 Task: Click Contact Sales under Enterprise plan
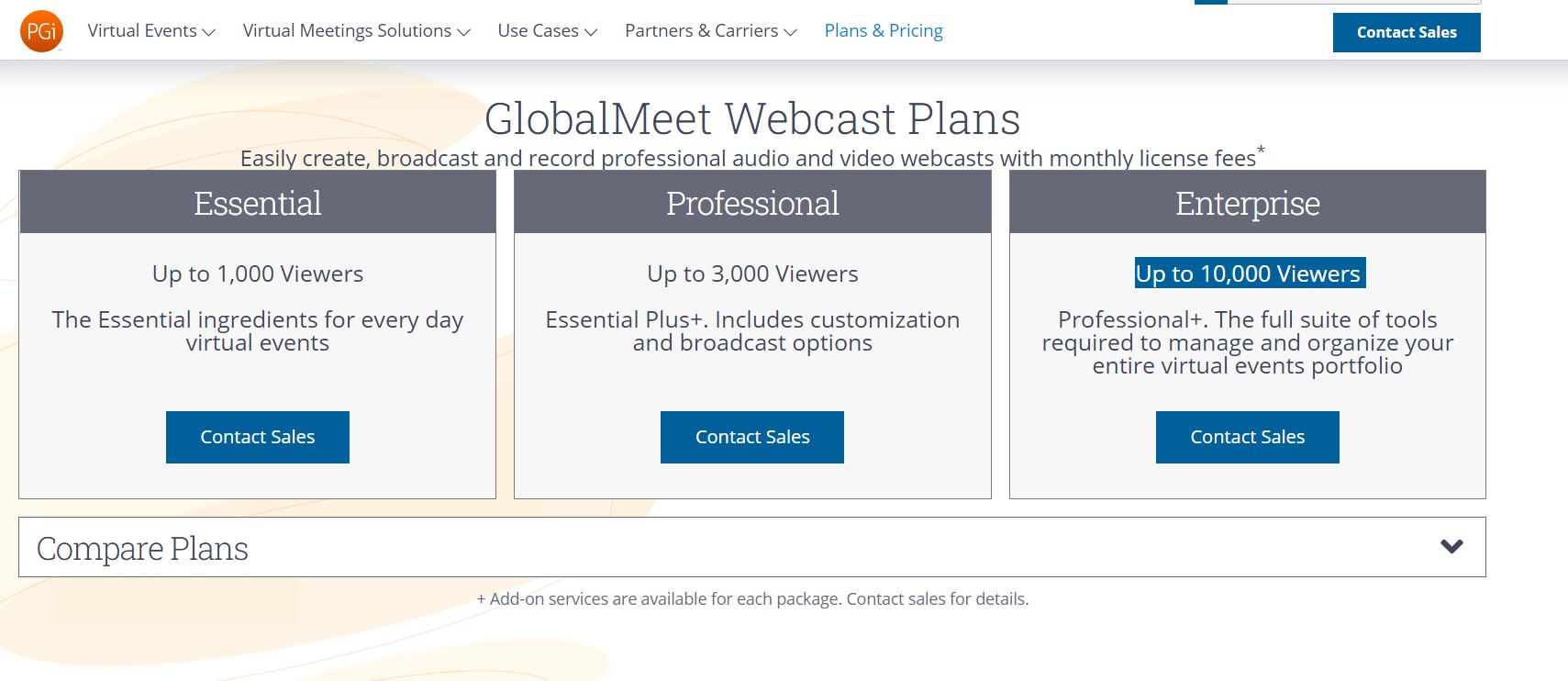(x=1248, y=437)
